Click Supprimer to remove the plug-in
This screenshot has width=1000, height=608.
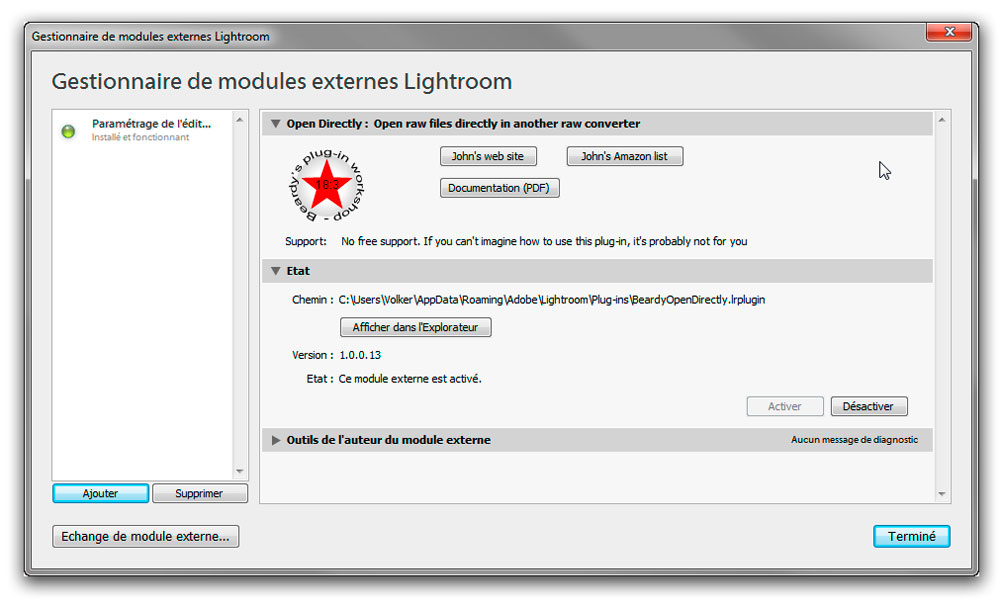[x=200, y=493]
